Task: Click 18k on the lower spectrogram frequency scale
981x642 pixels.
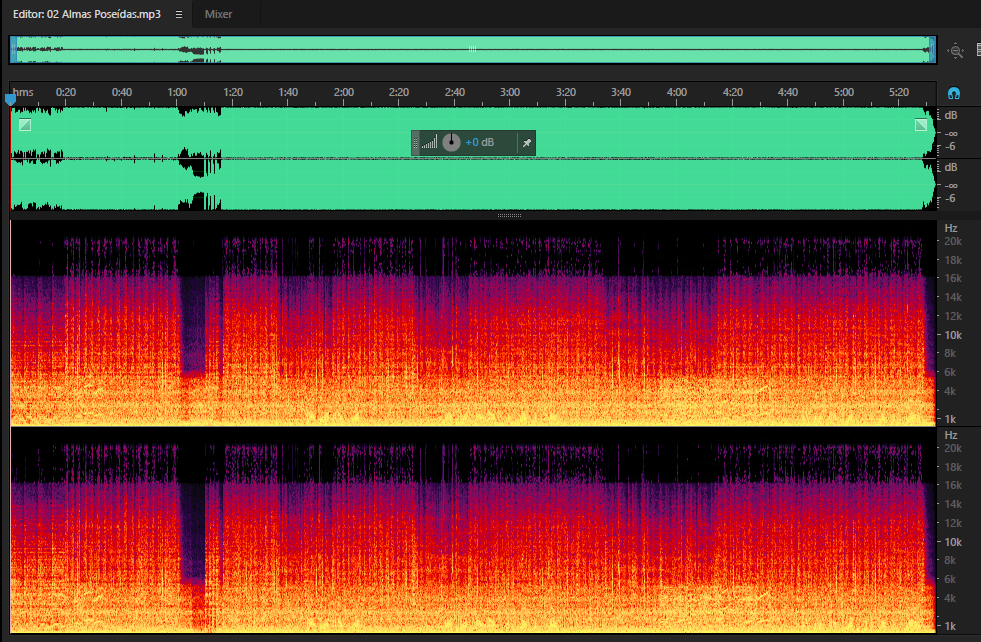Action: [953, 467]
